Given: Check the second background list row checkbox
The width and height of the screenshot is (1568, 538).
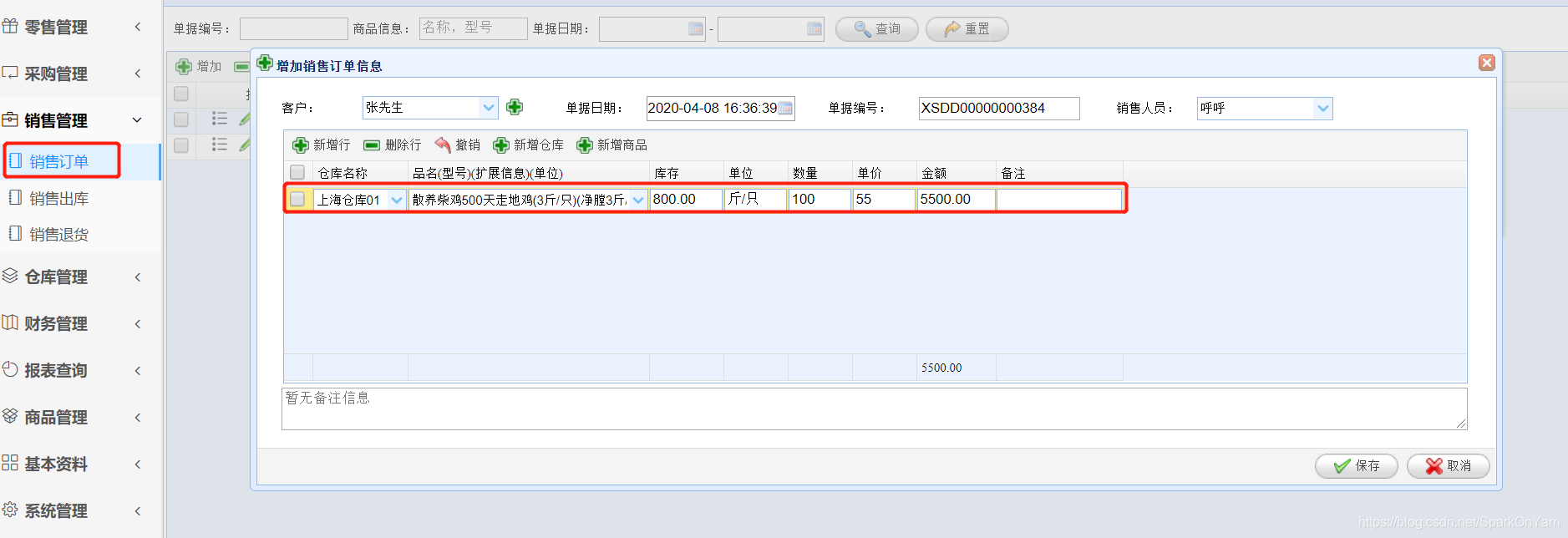Looking at the screenshot, I should [x=181, y=145].
